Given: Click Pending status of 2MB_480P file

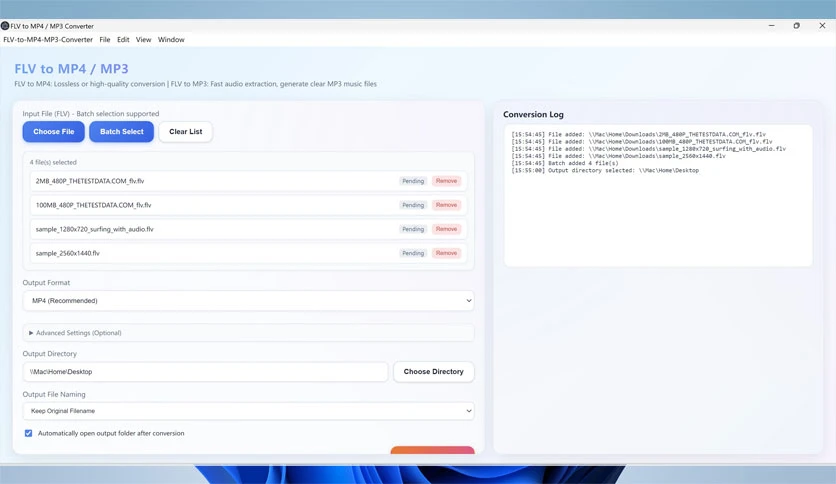Looking at the screenshot, I should [x=413, y=181].
